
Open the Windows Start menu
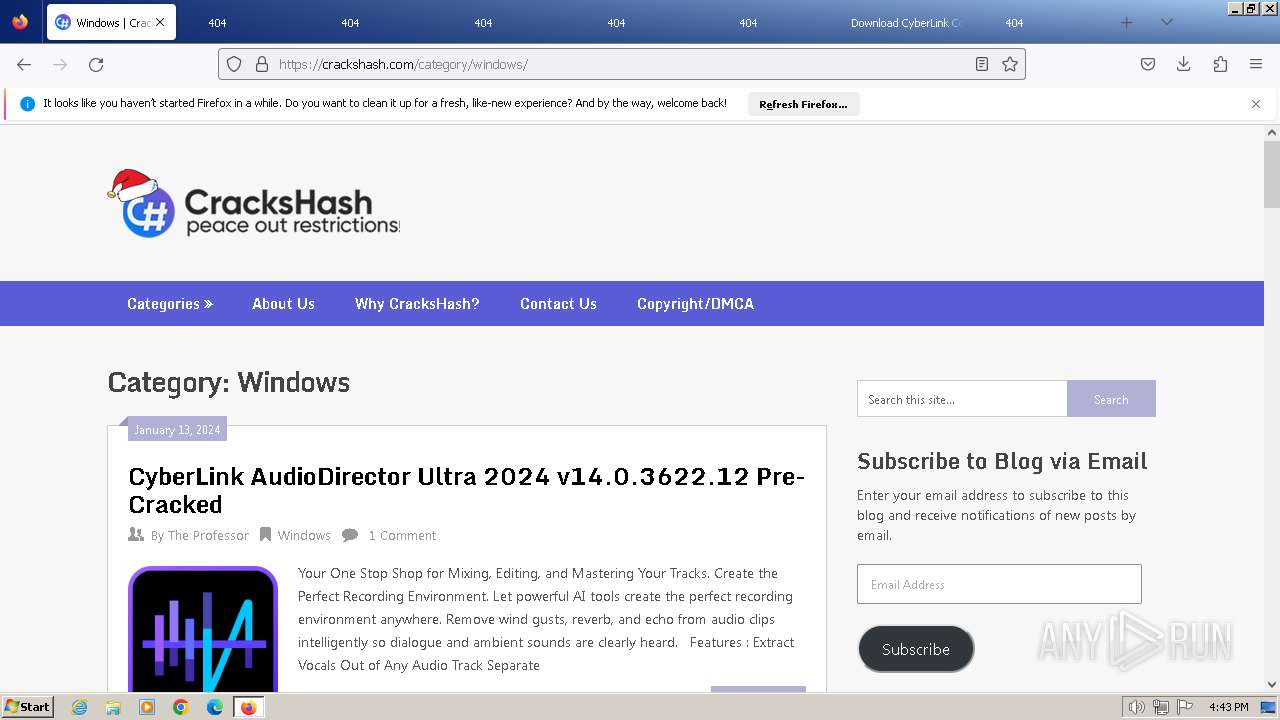[27, 707]
